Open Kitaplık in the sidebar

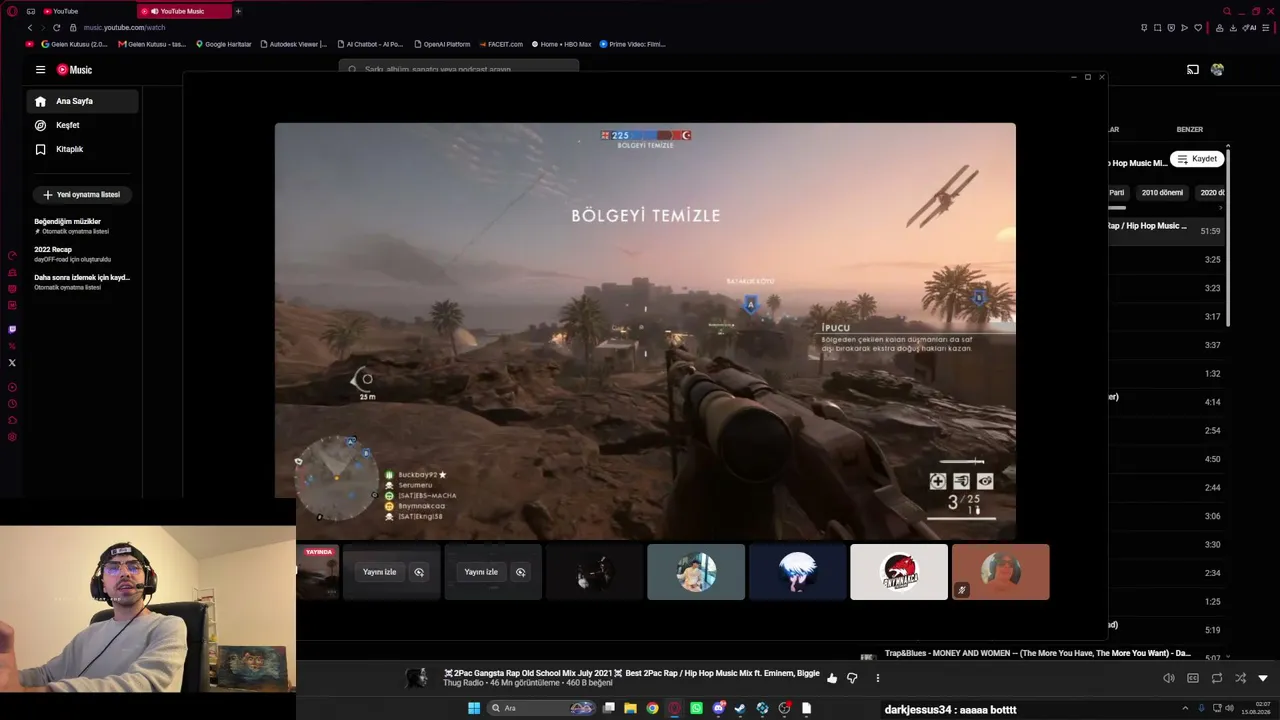(82, 149)
